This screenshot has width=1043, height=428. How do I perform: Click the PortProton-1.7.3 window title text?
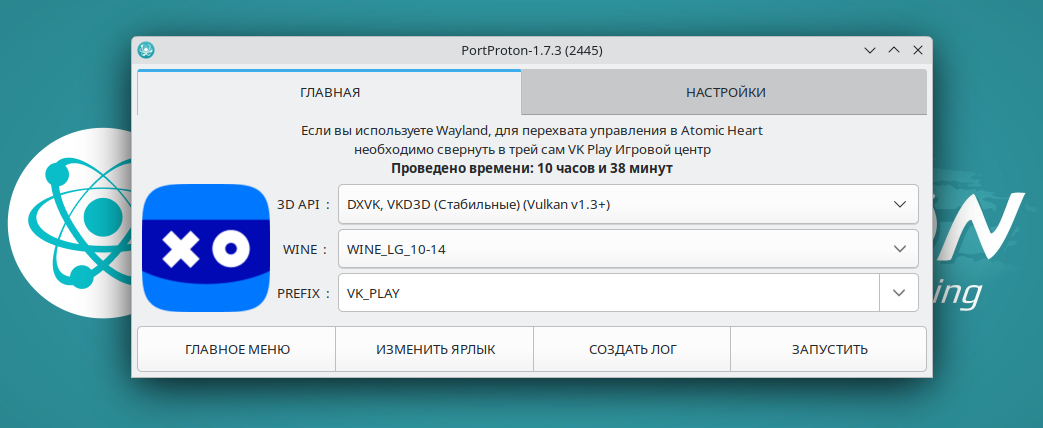(531, 50)
